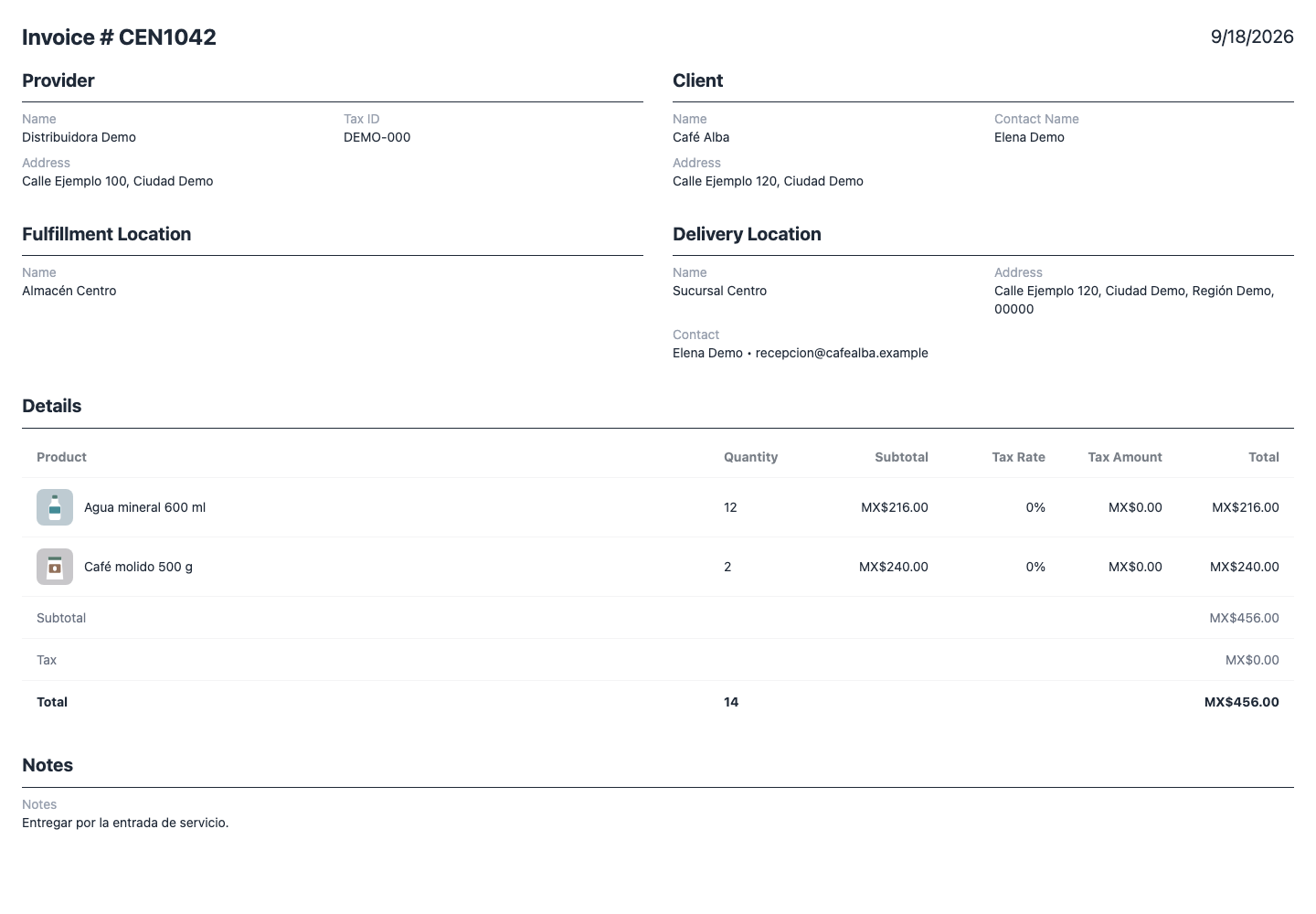Click the Quantity column header
Image resolution: width=1316 pixels, height=914 pixels.
pos(750,457)
